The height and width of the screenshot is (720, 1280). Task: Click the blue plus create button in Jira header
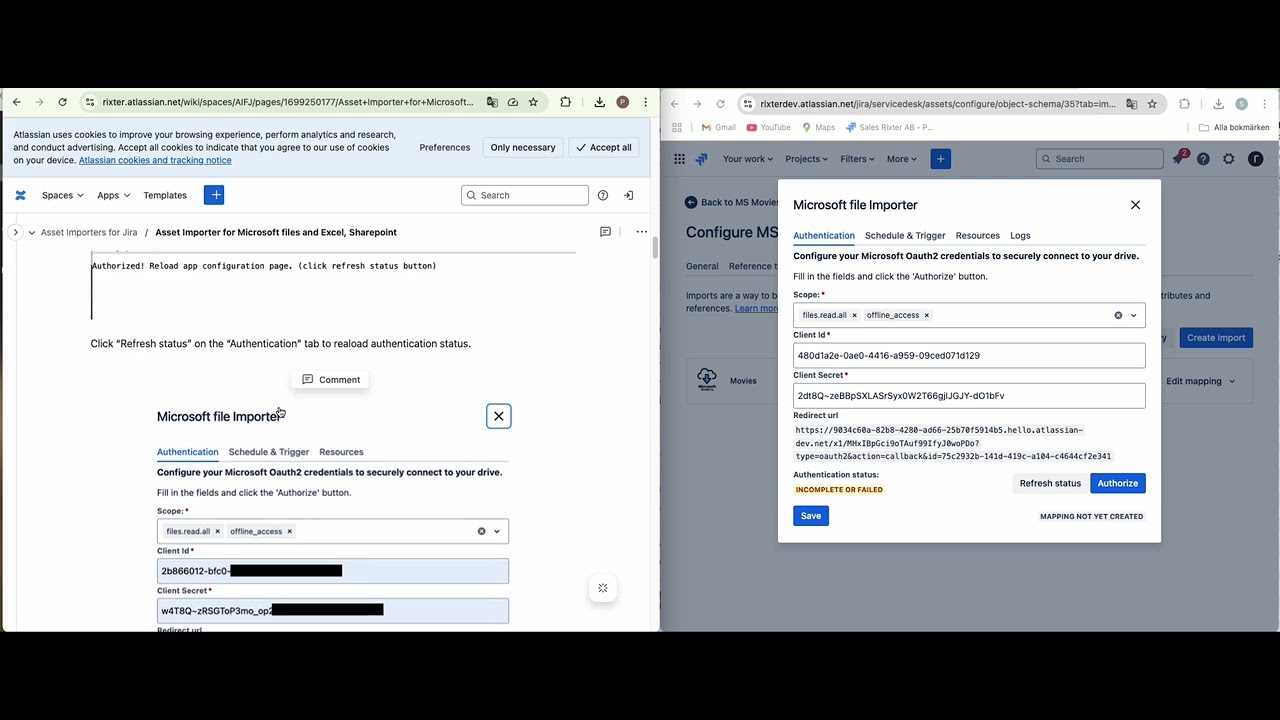940,159
